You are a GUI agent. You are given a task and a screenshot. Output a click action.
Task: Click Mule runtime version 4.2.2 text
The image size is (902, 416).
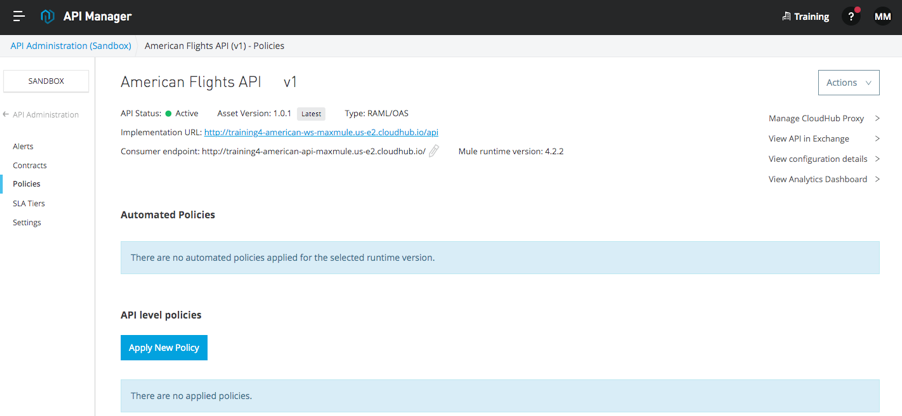click(x=511, y=151)
